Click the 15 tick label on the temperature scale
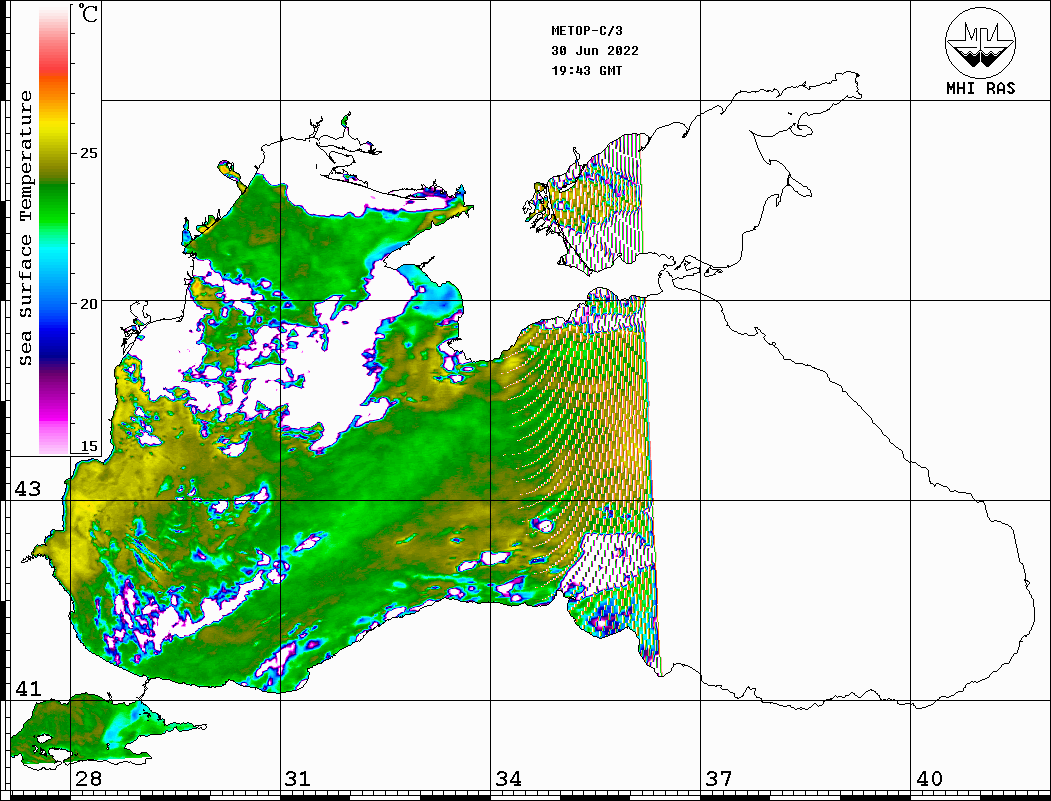Viewport: 1051px width, 801px height. click(88, 447)
